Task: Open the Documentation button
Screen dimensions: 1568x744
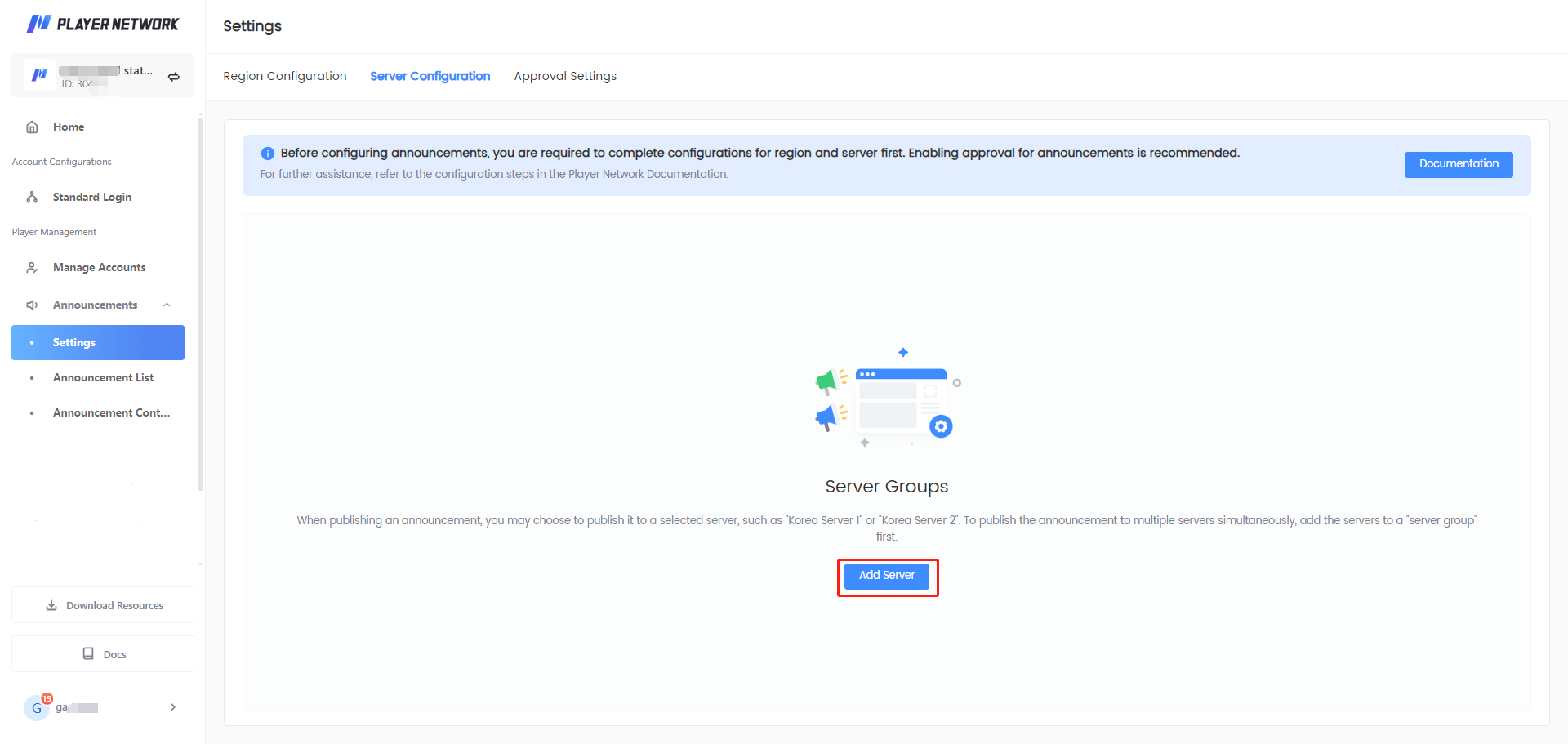Action: 1458,164
